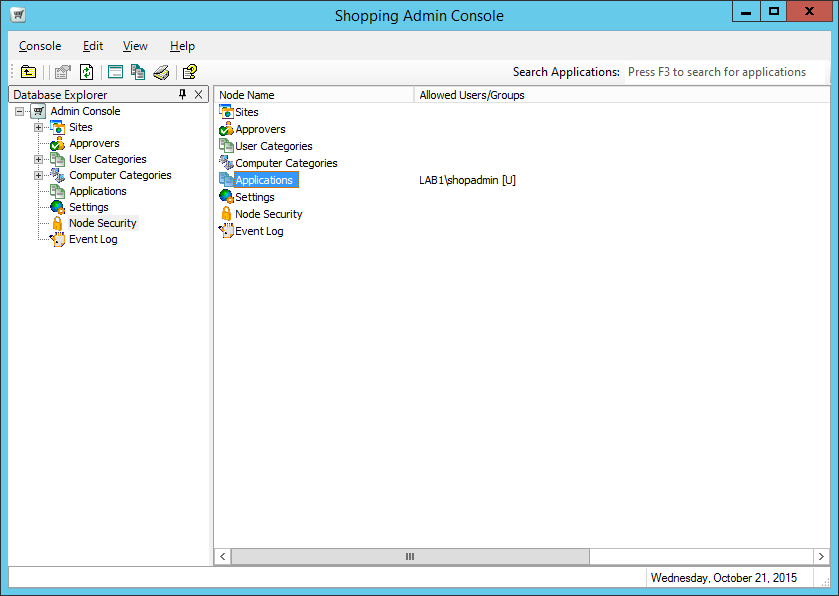The height and width of the screenshot is (596, 839).
Task: Click the Help toolbar icon
Action: click(x=189, y=72)
